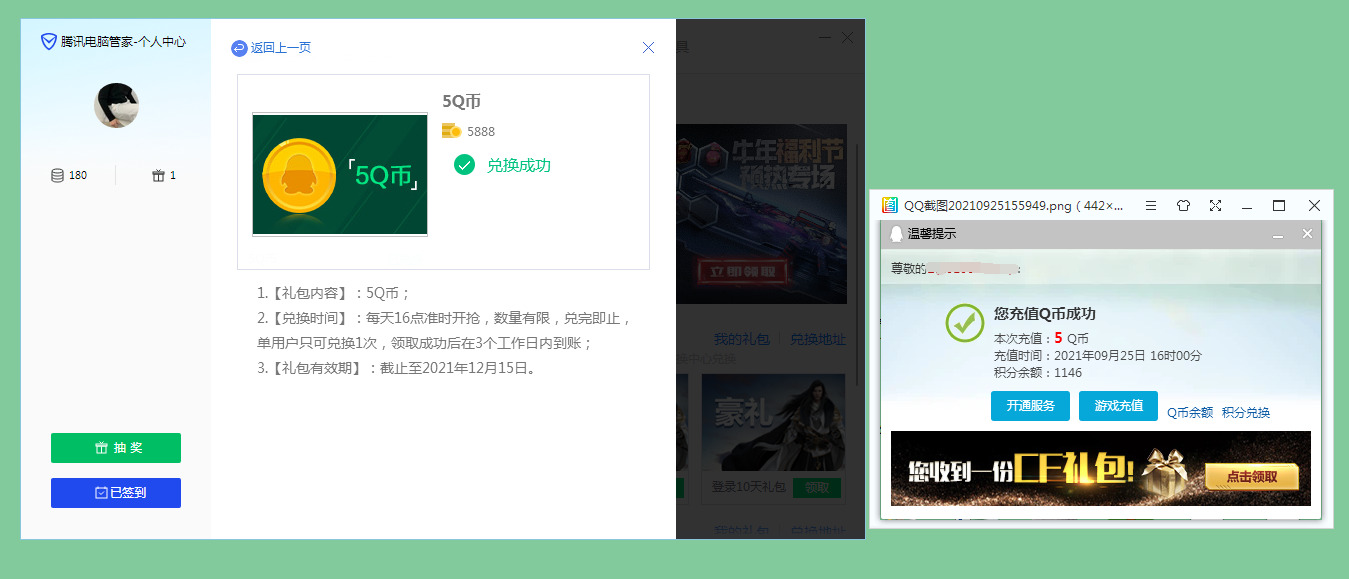This screenshot has height=579, width=1349.
Task: Open the gift box count icon
Action: pyautogui.click(x=158, y=175)
